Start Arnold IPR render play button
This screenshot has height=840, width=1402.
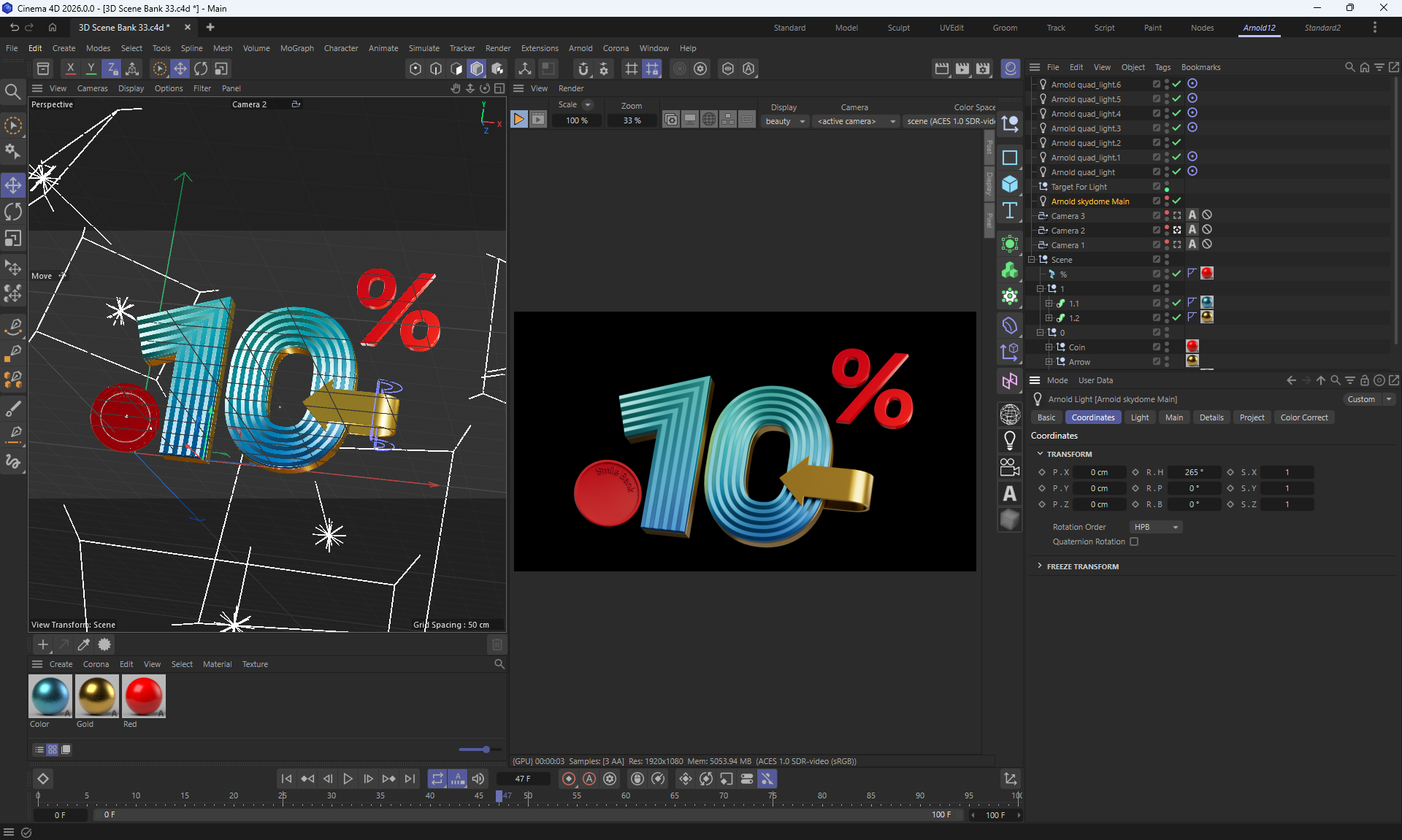coord(518,120)
